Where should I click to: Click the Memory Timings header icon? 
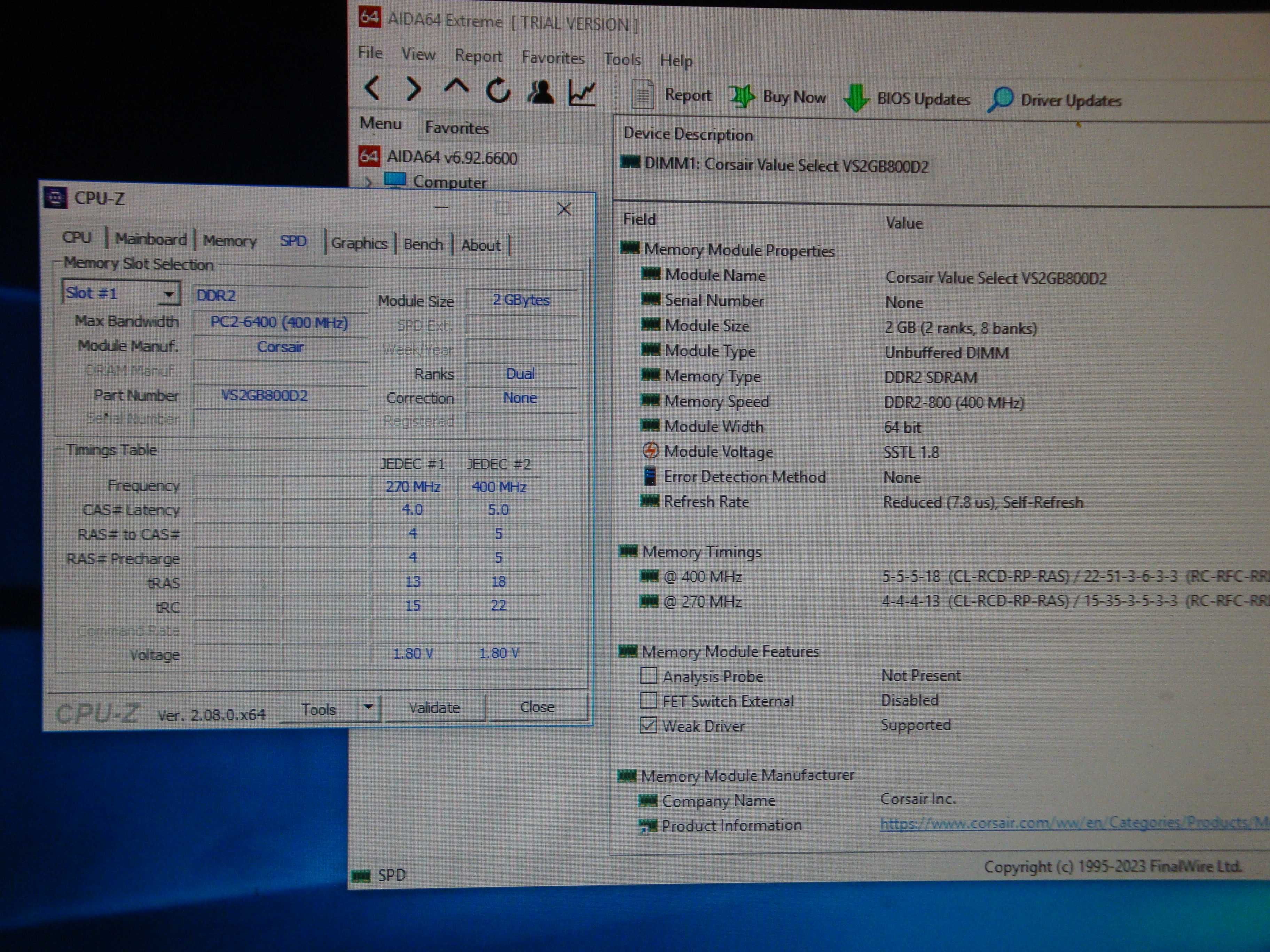[629, 551]
